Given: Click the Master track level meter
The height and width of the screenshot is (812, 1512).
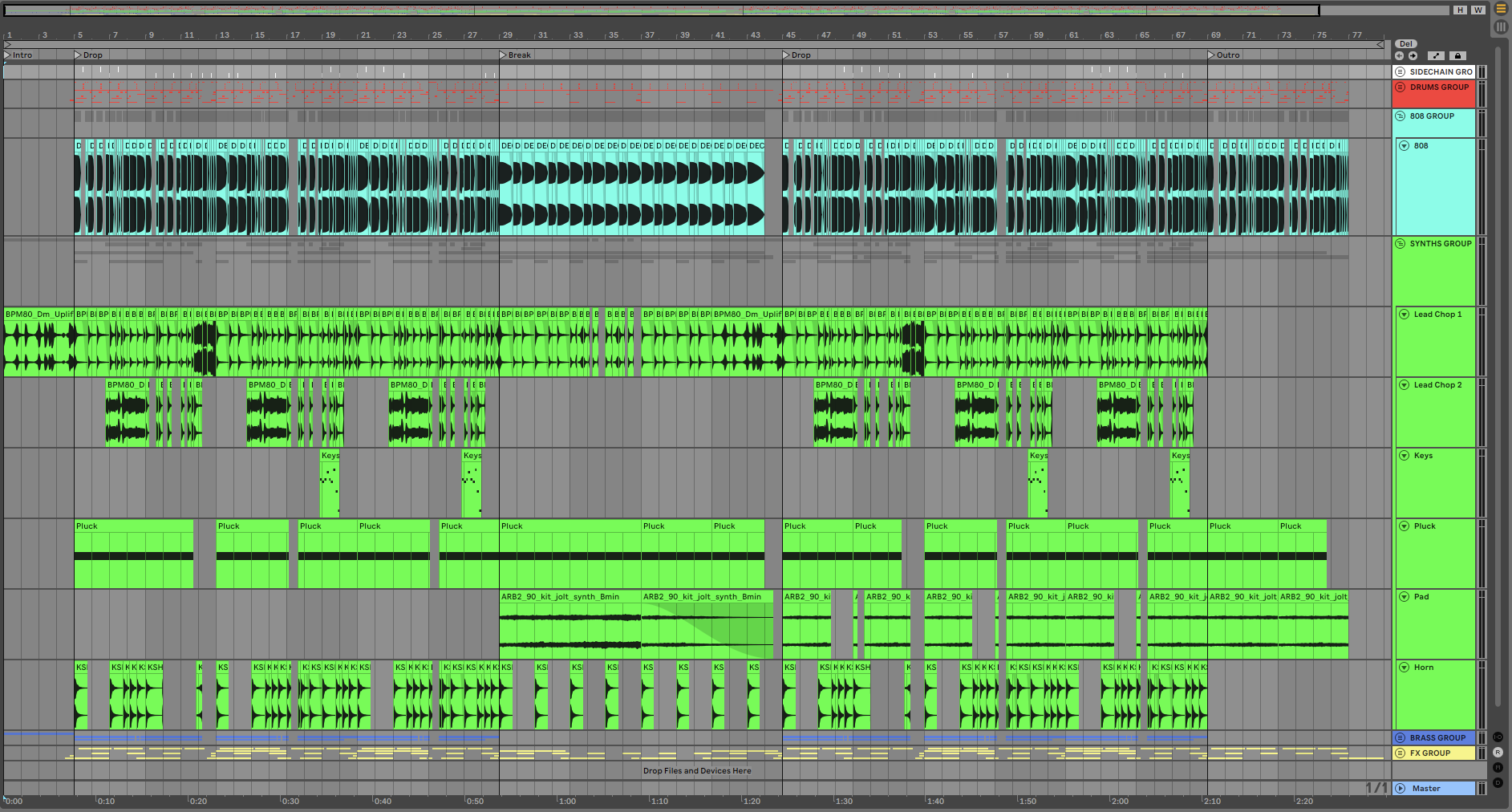Looking at the screenshot, I should (1482, 789).
